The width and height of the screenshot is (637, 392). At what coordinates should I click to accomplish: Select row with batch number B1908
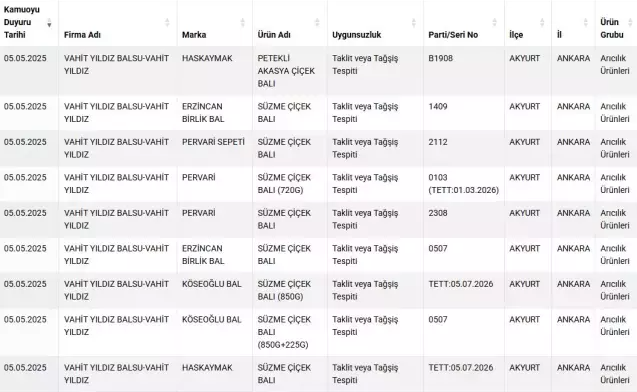(x=318, y=71)
